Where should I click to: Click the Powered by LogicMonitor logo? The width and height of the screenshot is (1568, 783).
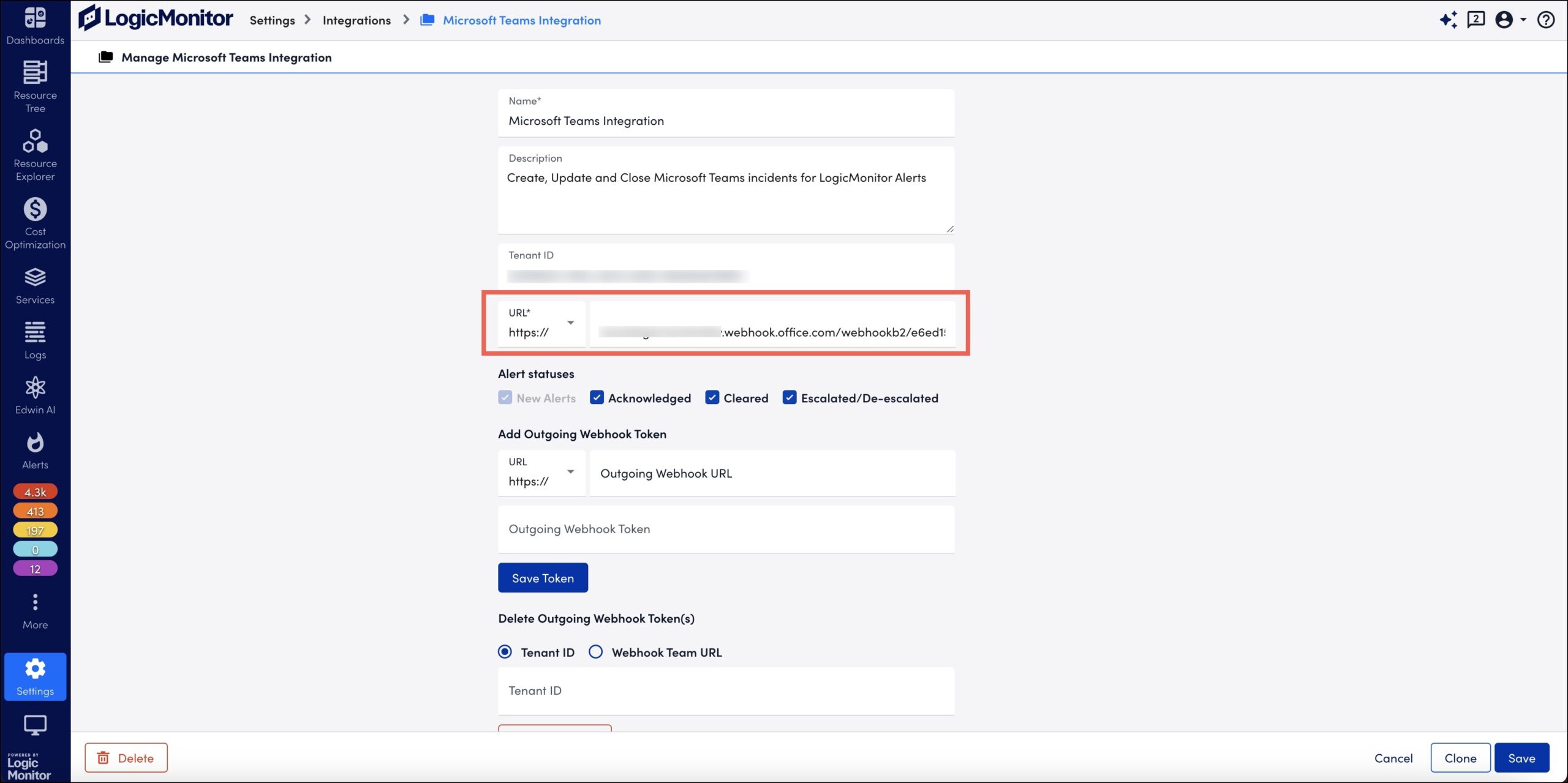(29, 766)
